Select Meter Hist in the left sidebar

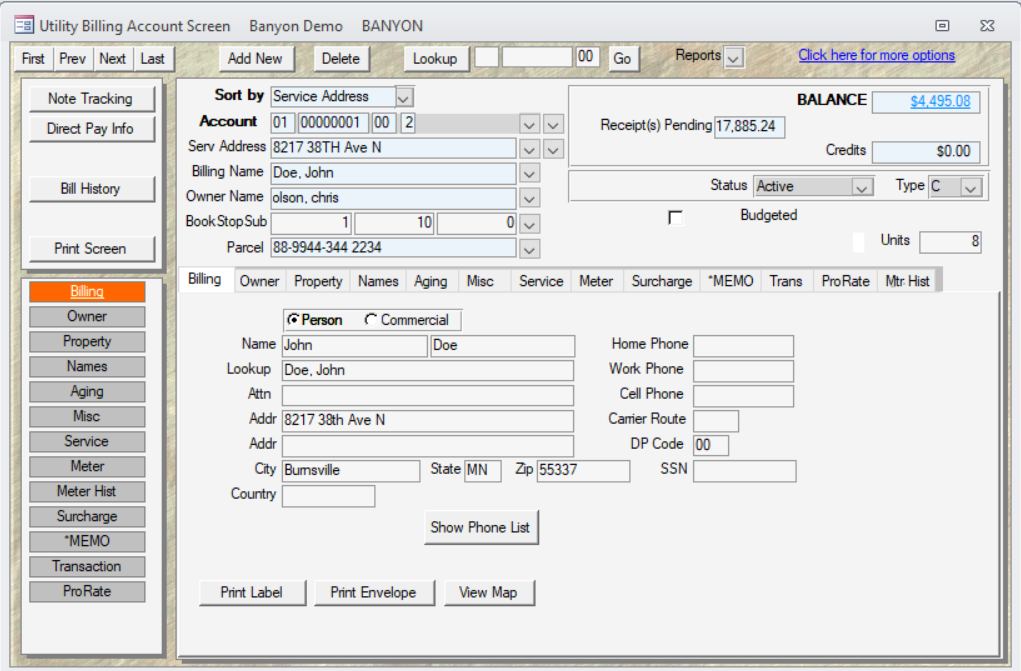[87, 491]
